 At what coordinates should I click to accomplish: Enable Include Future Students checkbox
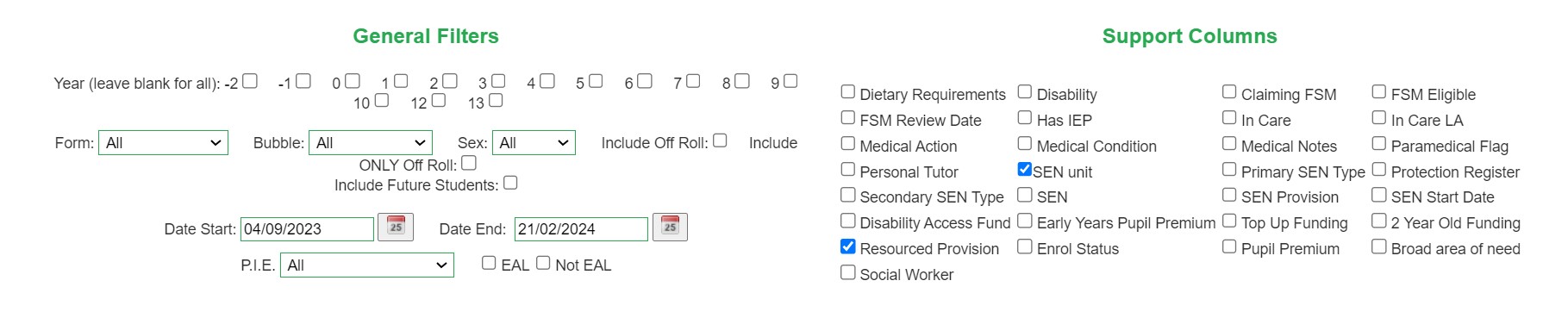coord(510,182)
